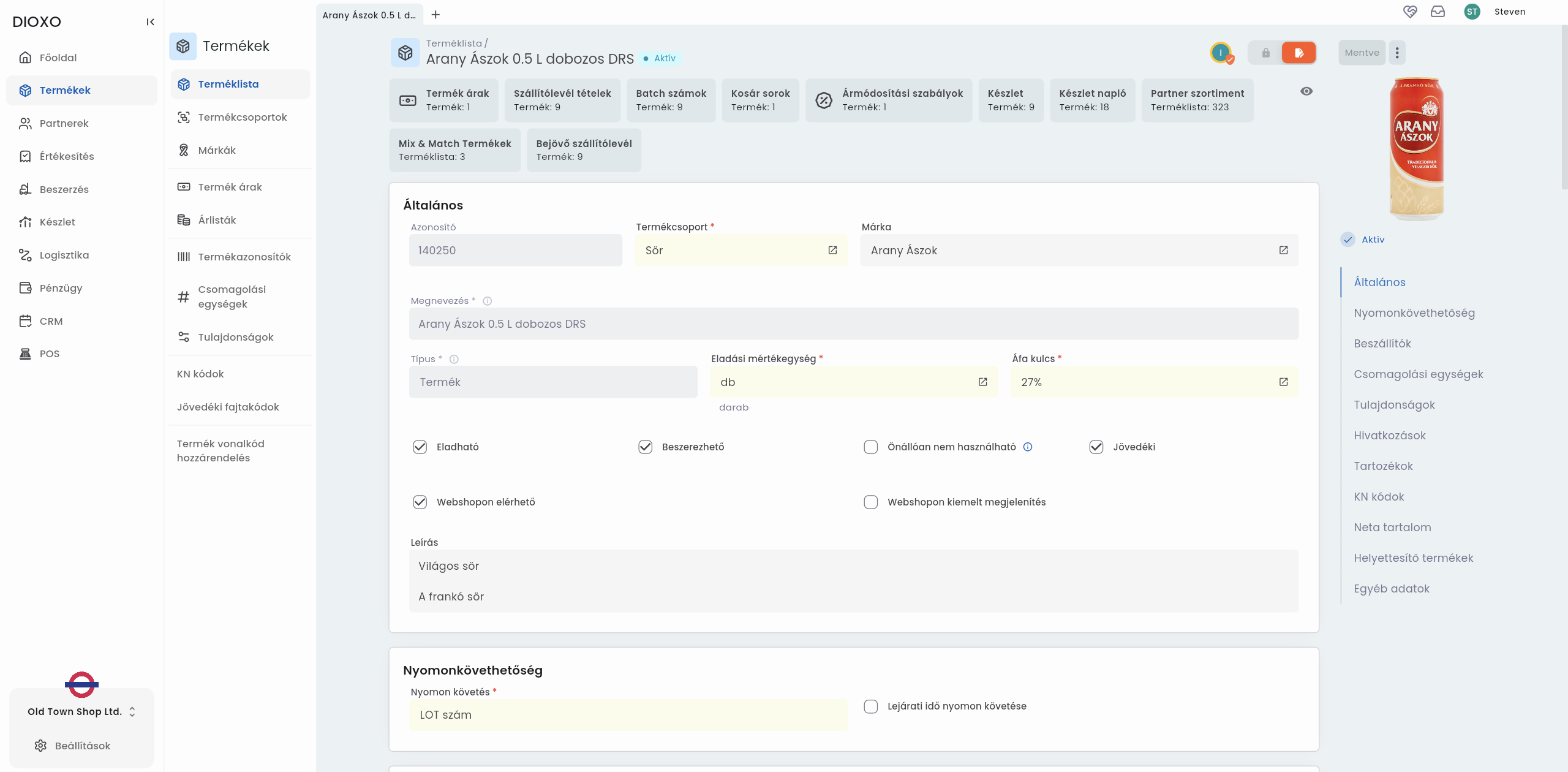Uncheck the Eladható checkbox
Screen dimensions: 1568x772
coord(420,447)
